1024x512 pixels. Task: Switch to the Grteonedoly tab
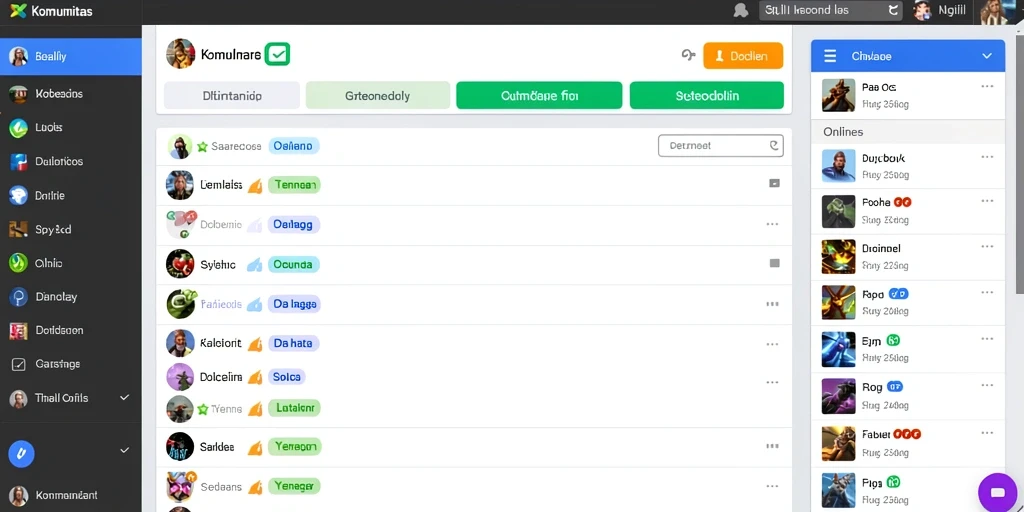[377, 95]
